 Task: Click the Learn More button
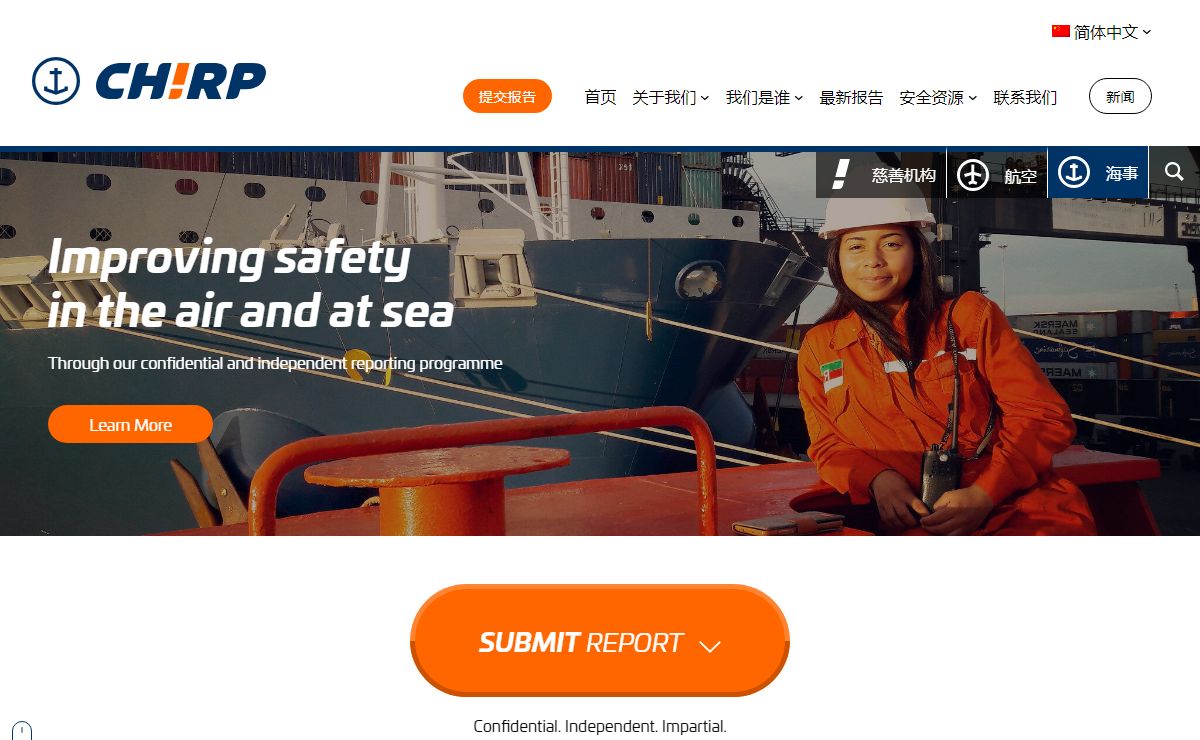click(x=130, y=424)
